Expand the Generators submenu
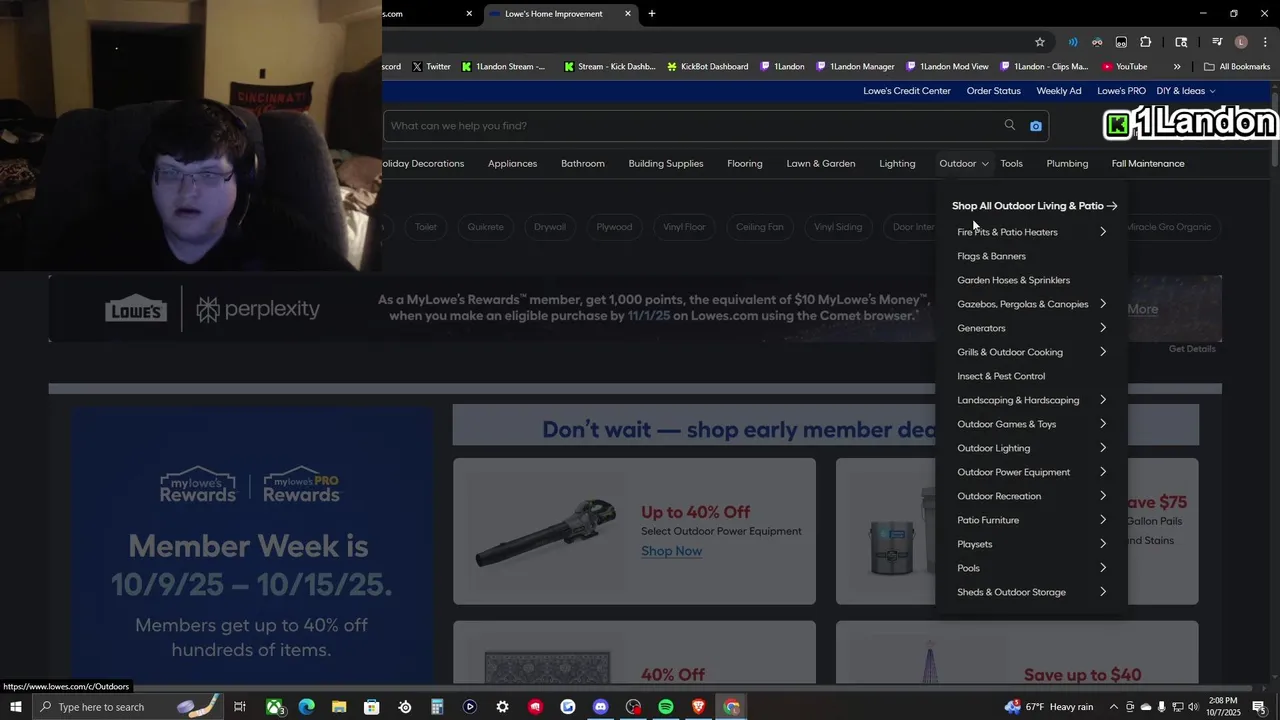This screenshot has height=720, width=1280. pyautogui.click(x=1103, y=328)
